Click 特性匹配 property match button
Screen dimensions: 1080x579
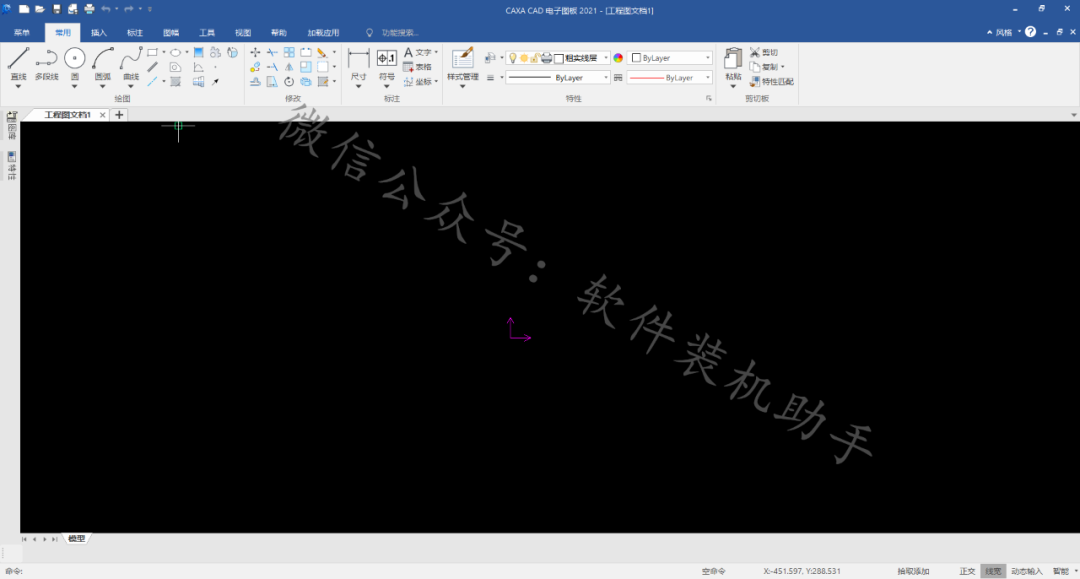coord(771,81)
